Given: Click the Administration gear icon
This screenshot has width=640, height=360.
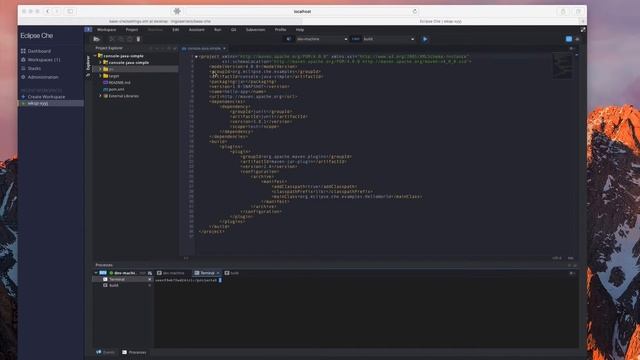Looking at the screenshot, I should click(x=23, y=77).
